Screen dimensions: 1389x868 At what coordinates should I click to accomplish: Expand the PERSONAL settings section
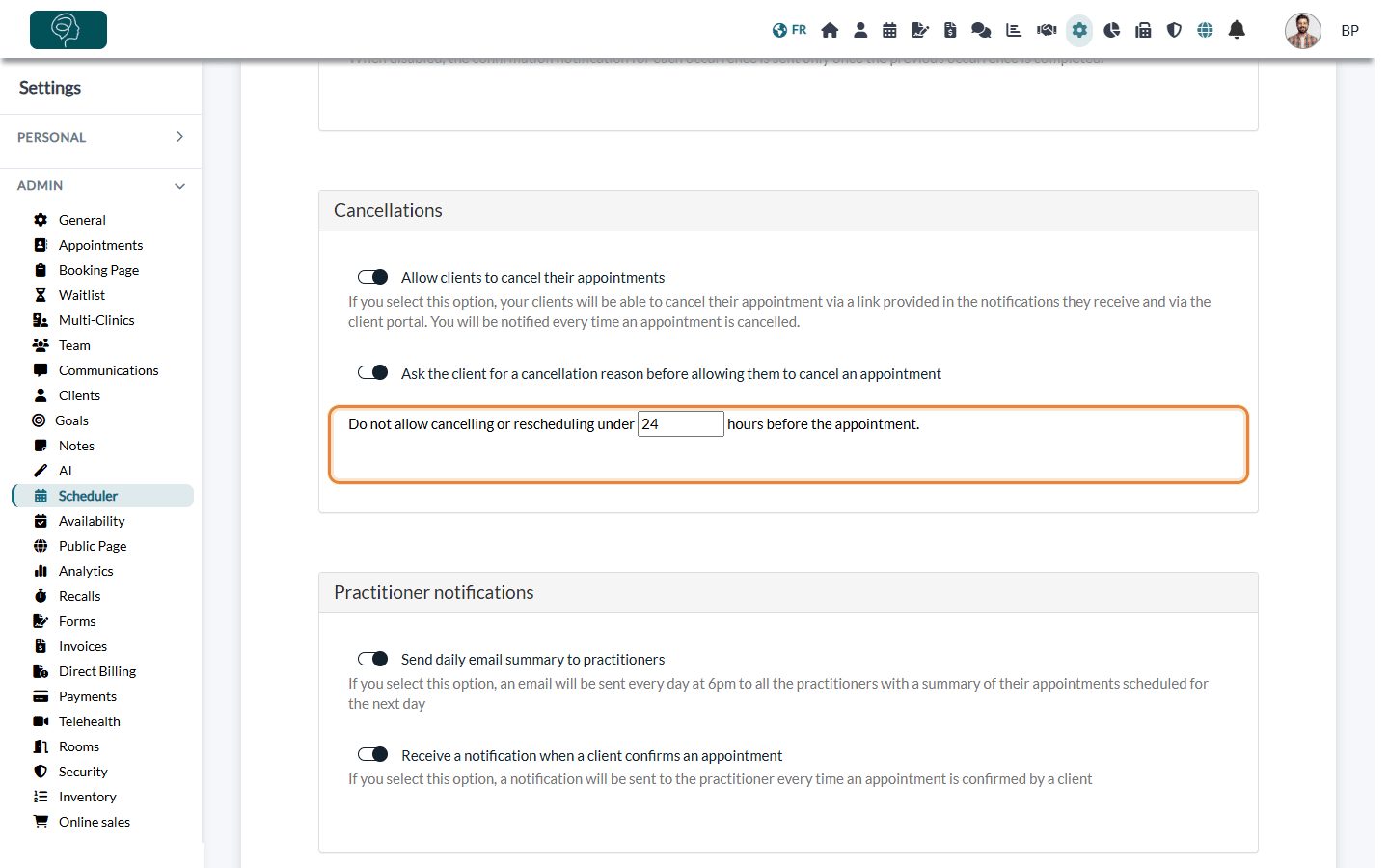tap(100, 137)
